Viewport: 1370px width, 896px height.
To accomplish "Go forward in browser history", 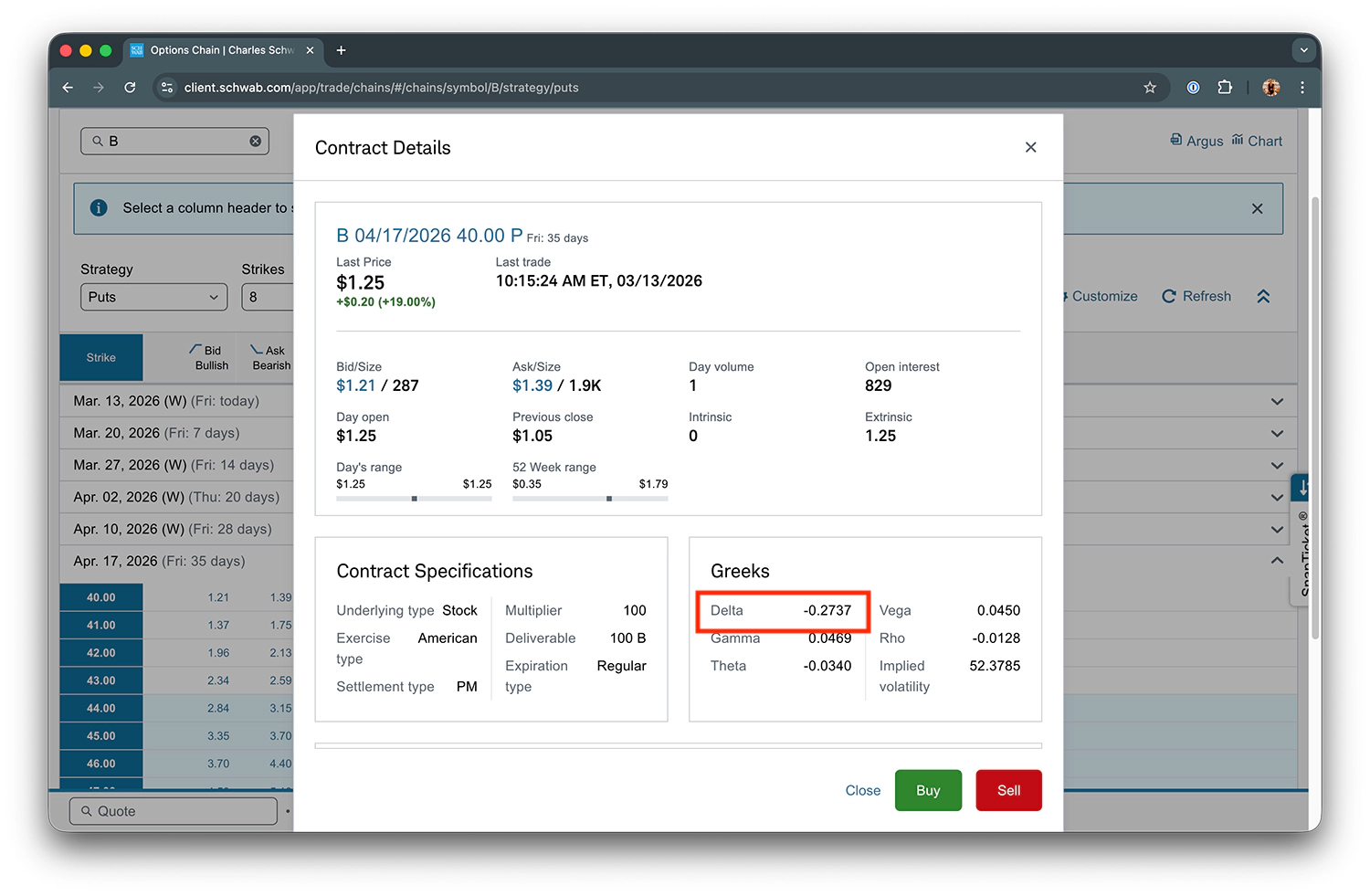I will pyautogui.click(x=99, y=88).
